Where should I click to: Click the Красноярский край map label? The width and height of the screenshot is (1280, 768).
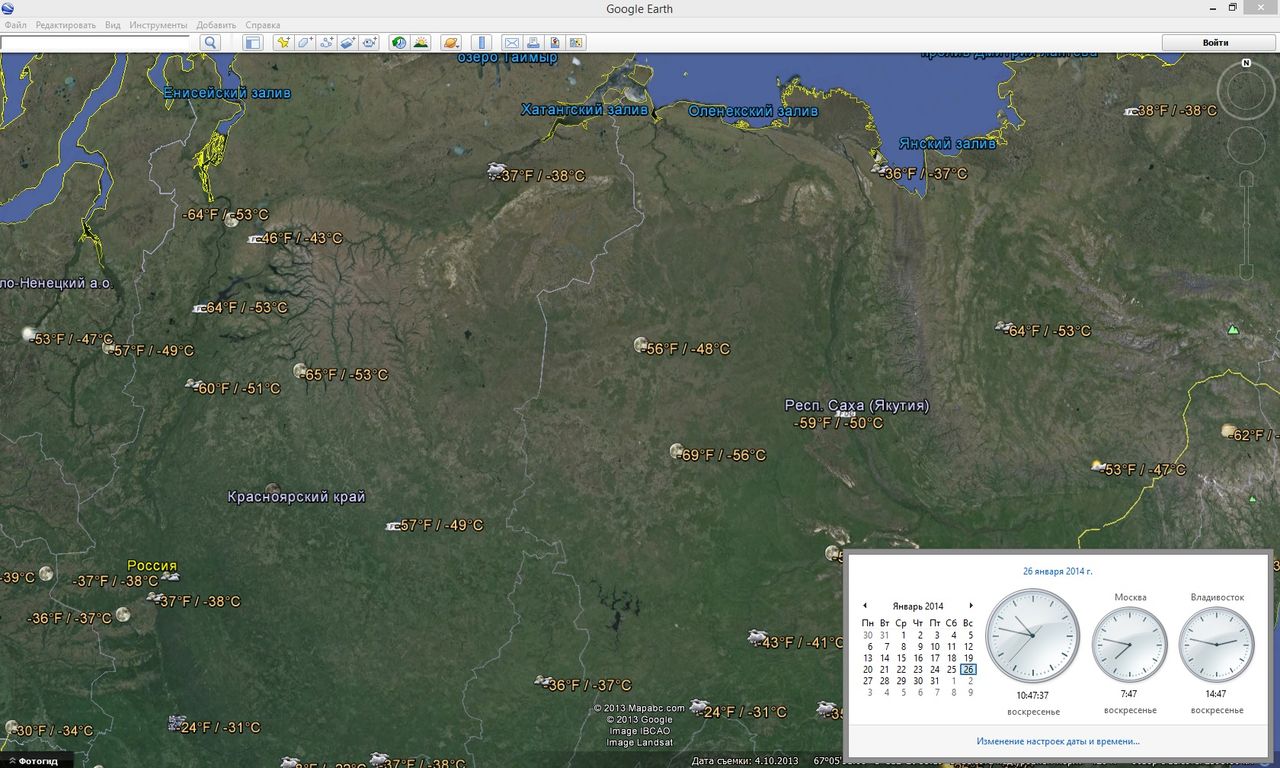point(296,497)
